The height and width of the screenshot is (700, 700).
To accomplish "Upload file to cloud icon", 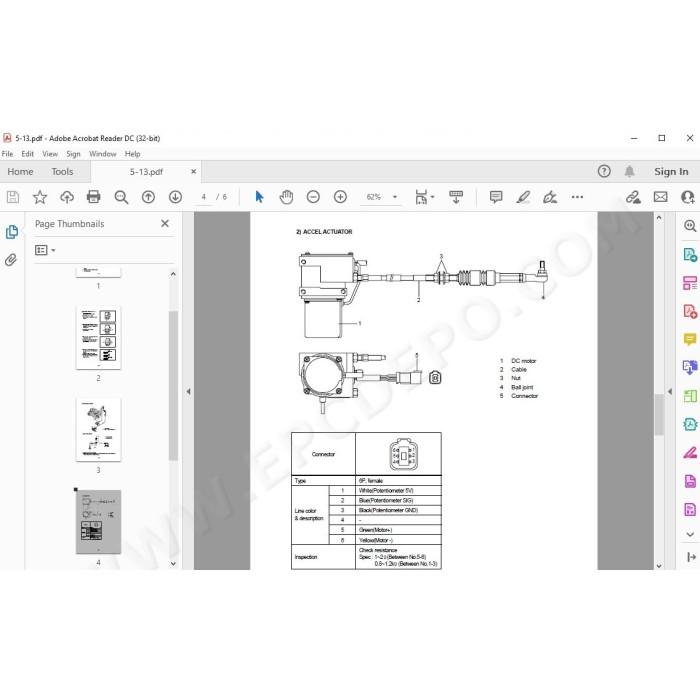I will tap(67, 197).
